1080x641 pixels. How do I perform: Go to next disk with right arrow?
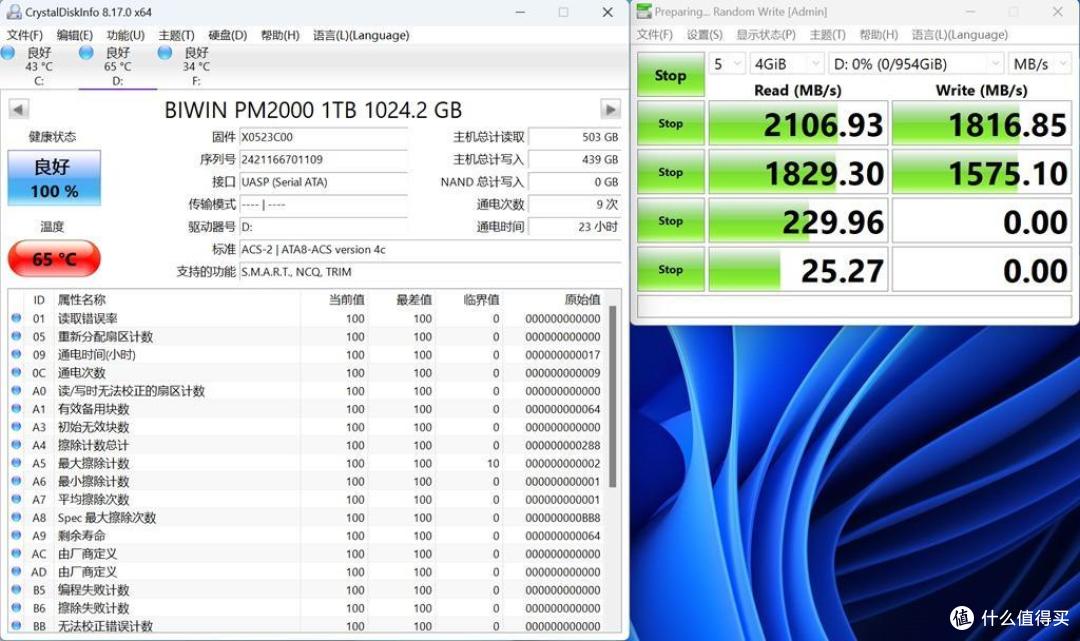610,109
